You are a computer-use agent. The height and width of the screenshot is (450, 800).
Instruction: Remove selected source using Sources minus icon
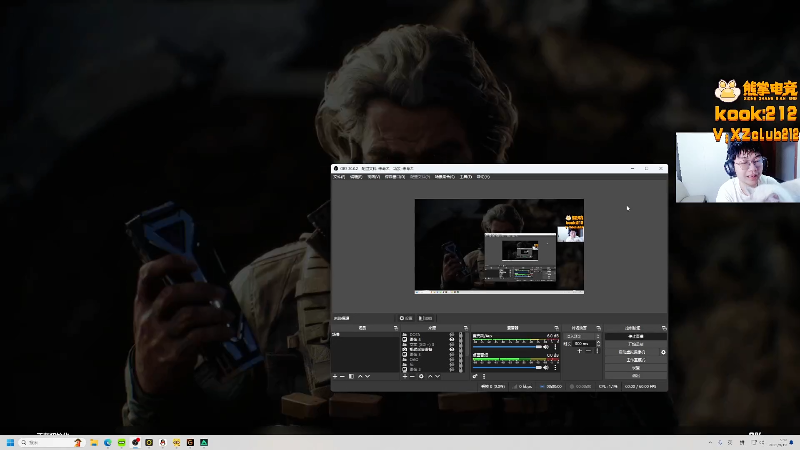point(412,377)
